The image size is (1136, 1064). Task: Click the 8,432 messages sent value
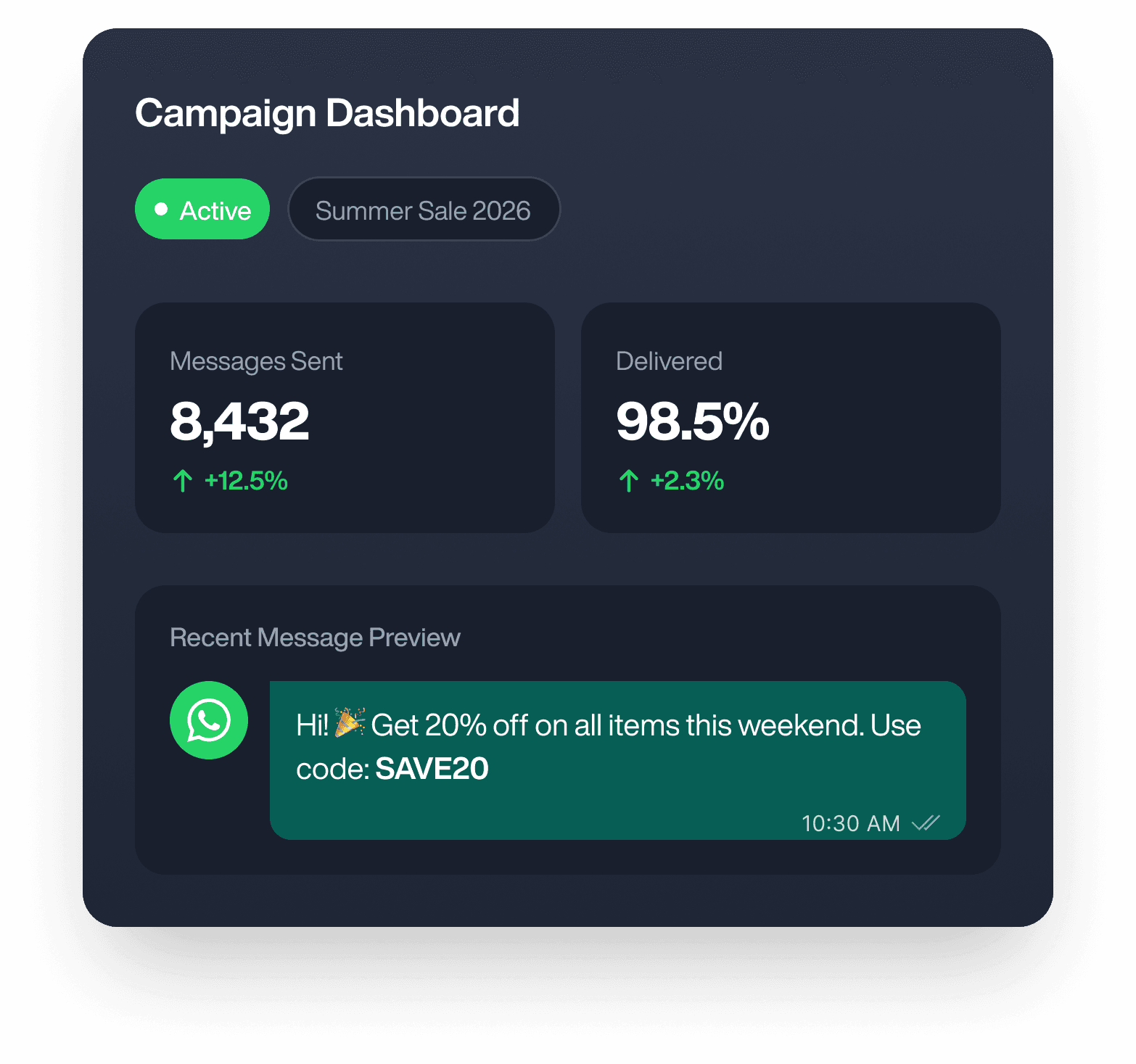(241, 421)
